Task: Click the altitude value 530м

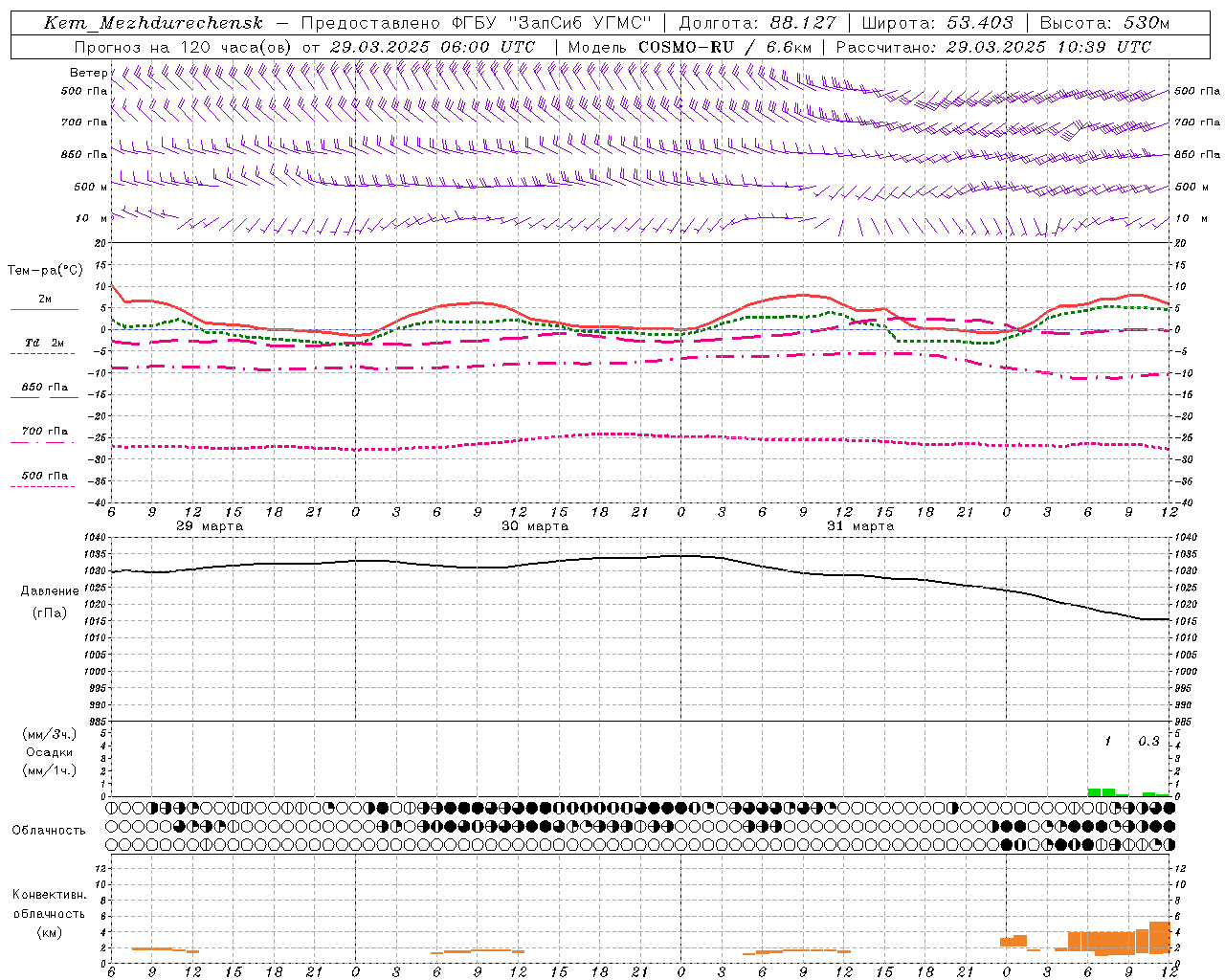Action: 1145,23
